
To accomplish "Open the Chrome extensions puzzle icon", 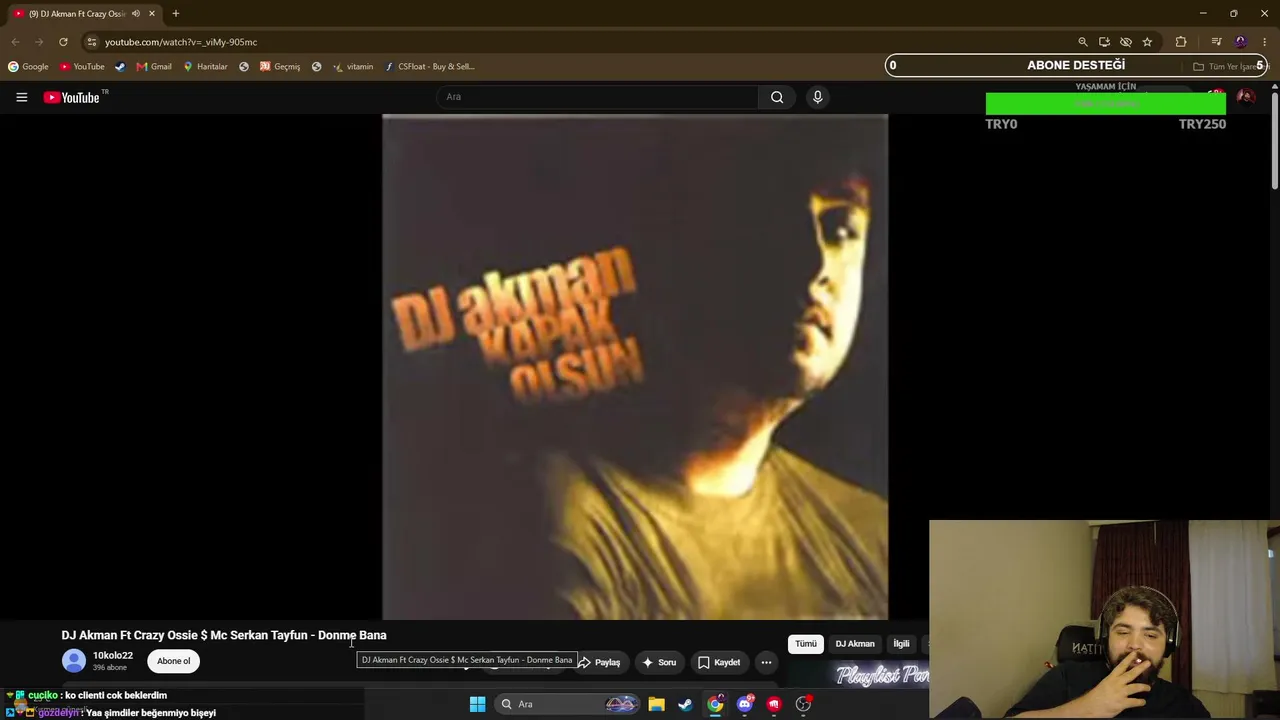I will [x=1181, y=42].
